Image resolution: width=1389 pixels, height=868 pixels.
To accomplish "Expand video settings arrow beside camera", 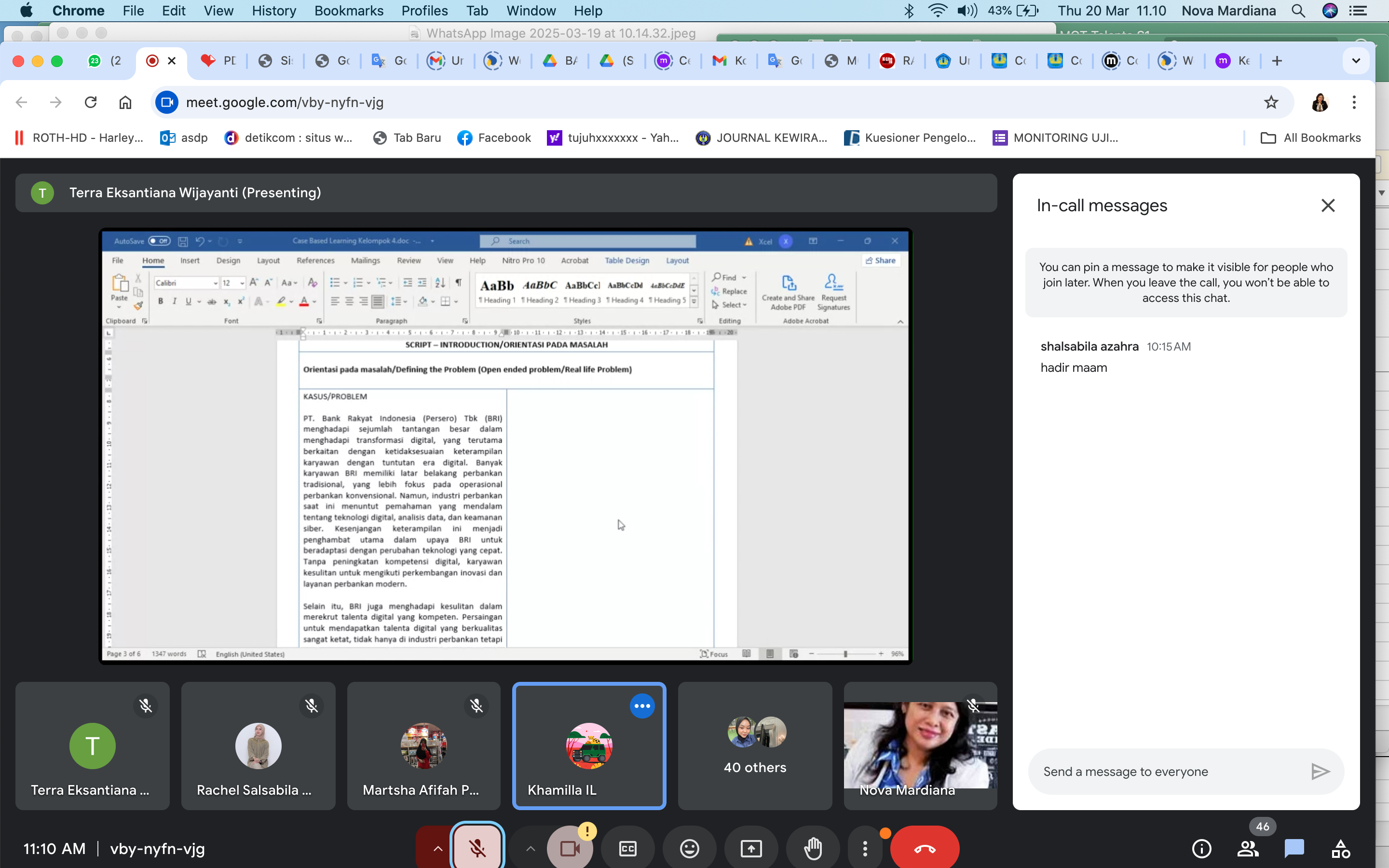I will (531, 849).
